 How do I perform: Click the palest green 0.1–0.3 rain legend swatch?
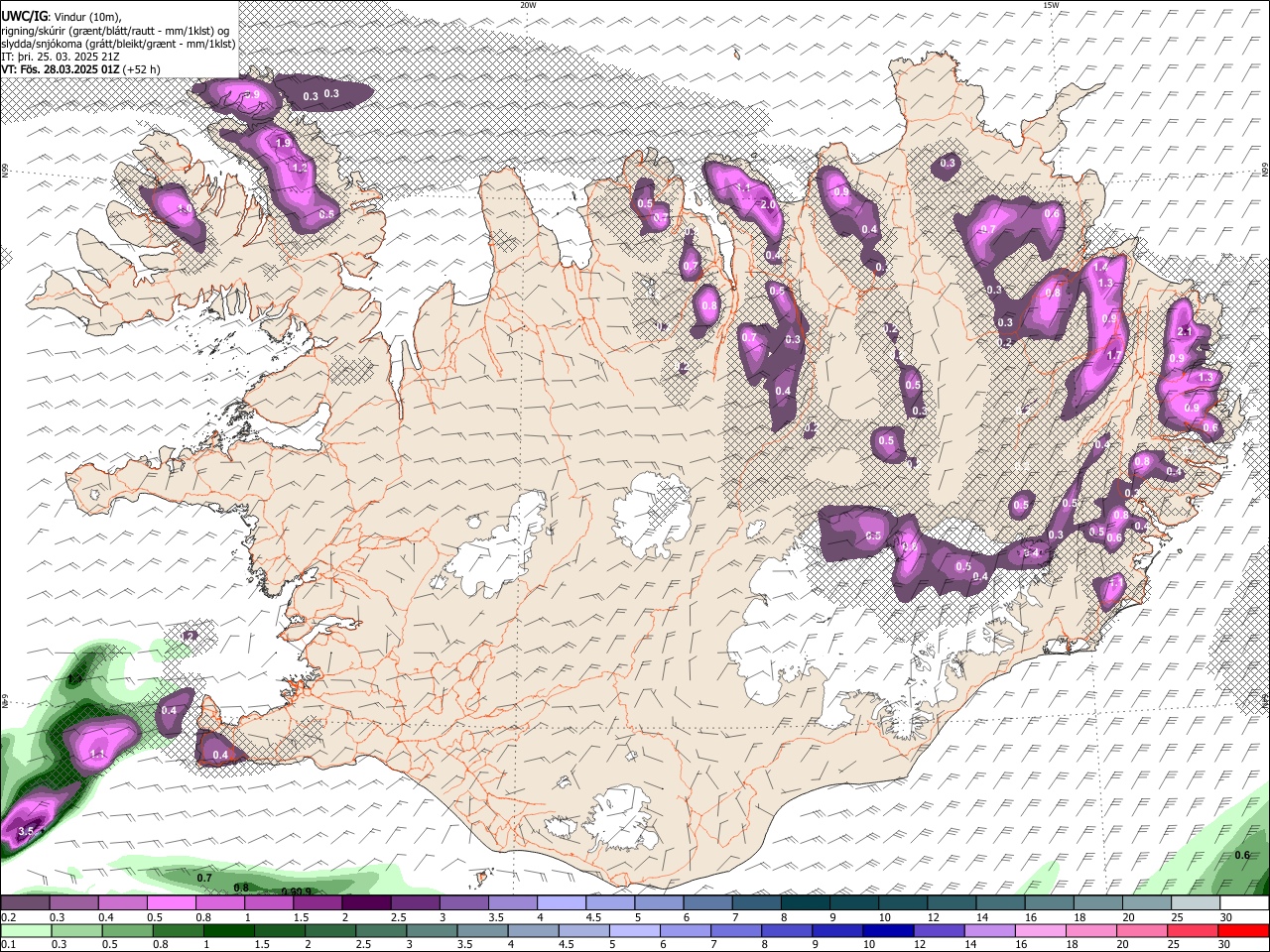pos(25,931)
